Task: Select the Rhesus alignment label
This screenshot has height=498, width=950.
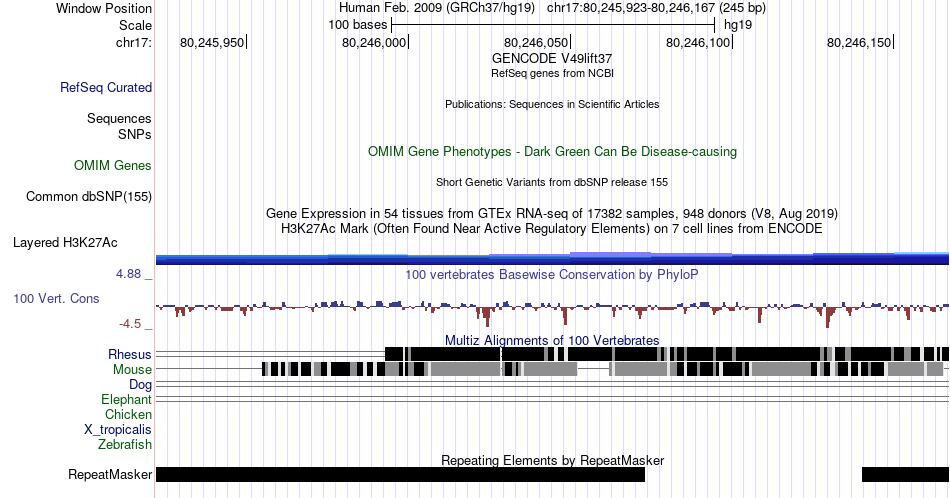Action: tap(130, 354)
